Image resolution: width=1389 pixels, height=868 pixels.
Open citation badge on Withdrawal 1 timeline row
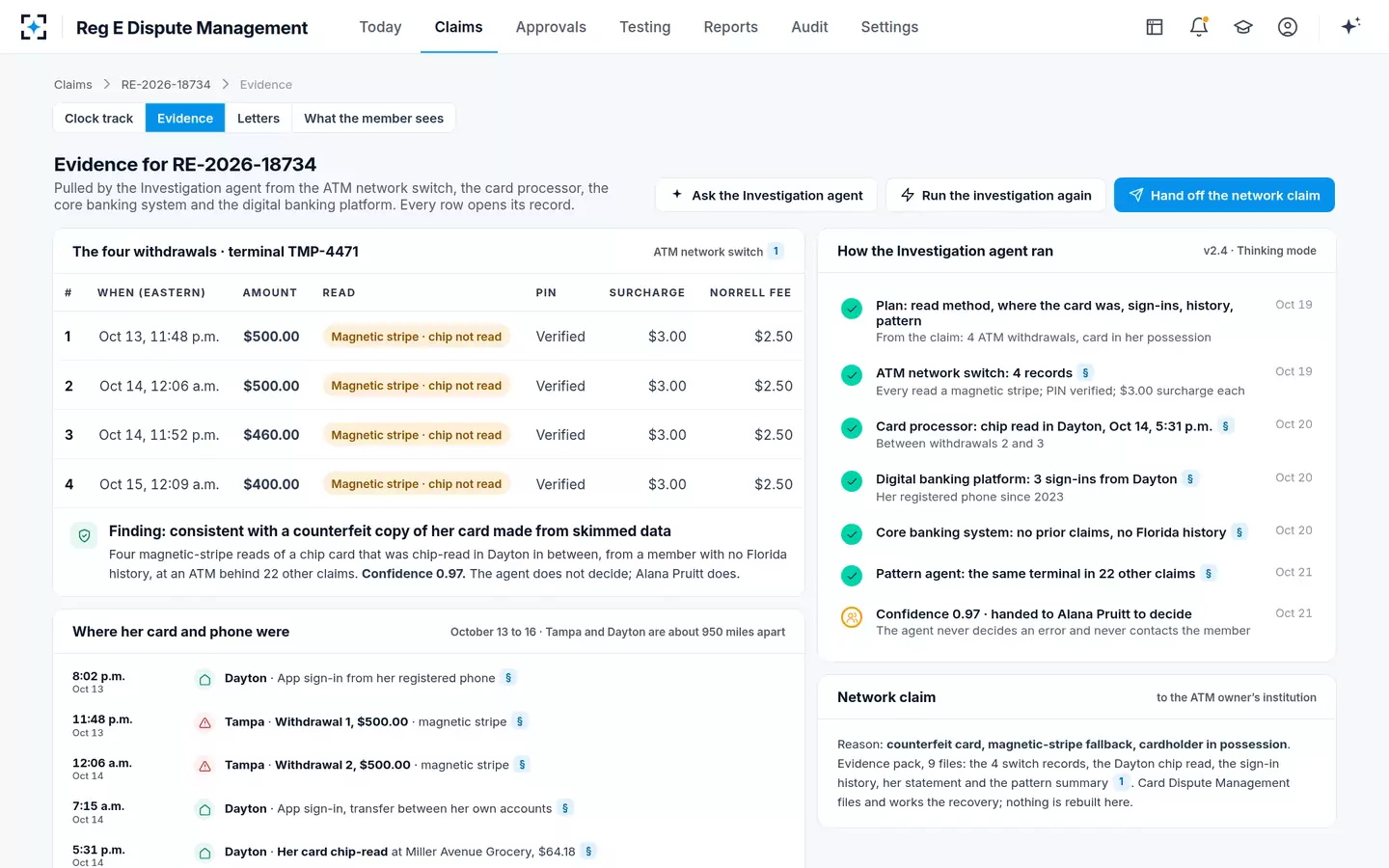pos(520,721)
